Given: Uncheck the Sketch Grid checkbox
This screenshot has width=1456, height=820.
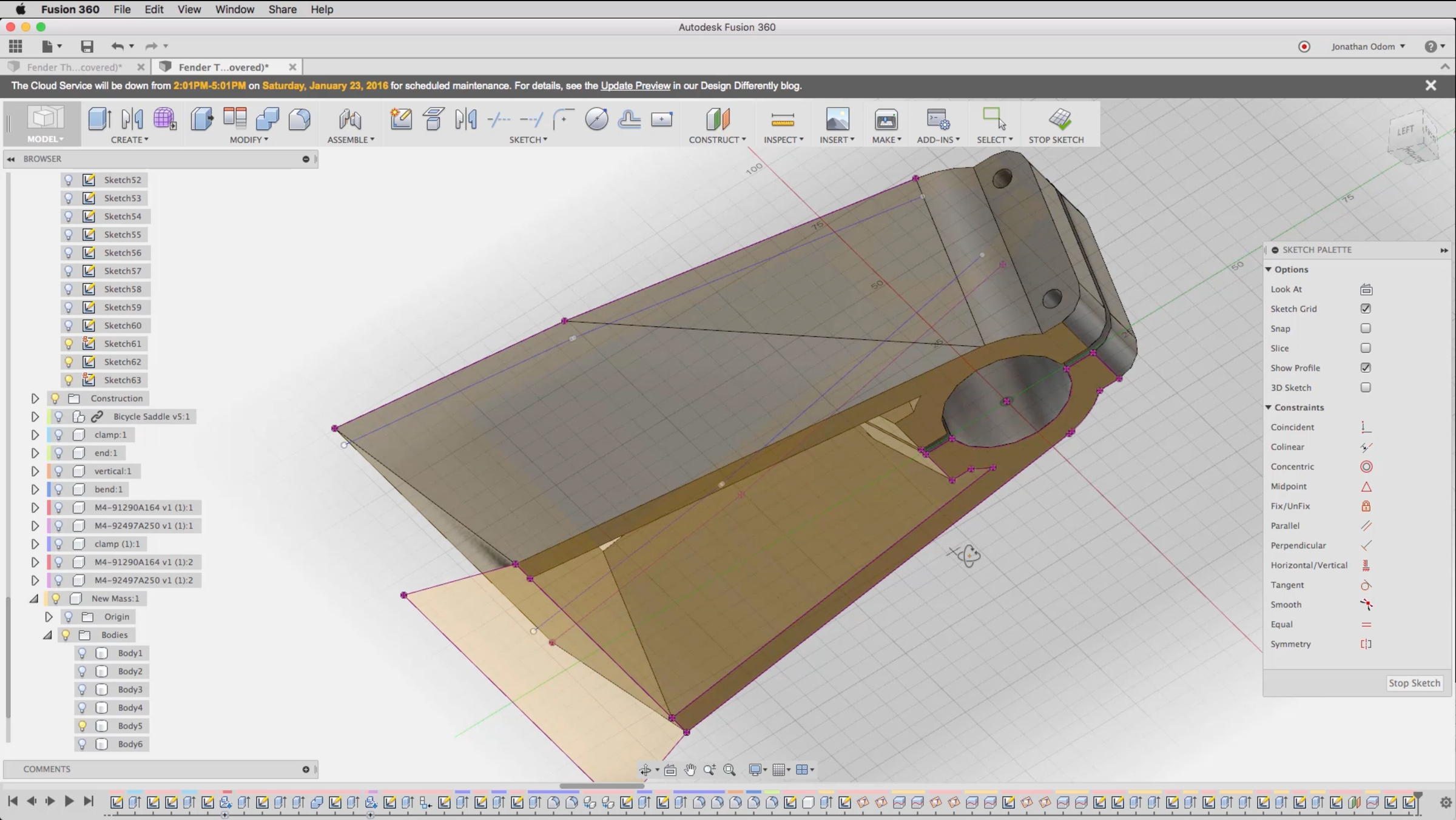Looking at the screenshot, I should tap(1366, 309).
